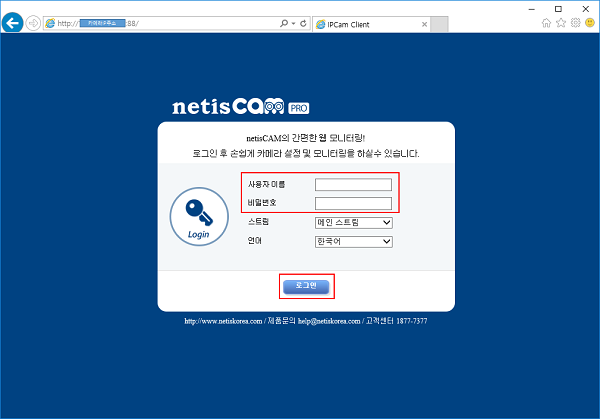Click the 비밀번호 label
This screenshot has width=600, height=419.
pos(262,203)
